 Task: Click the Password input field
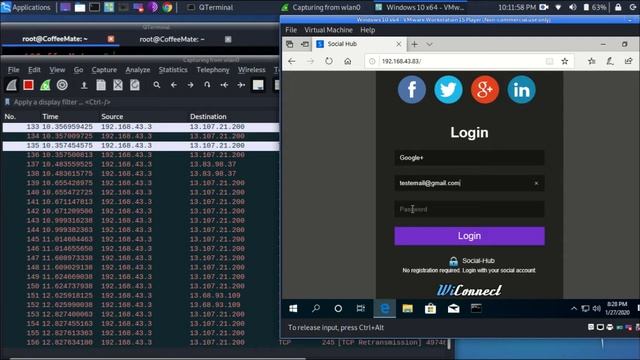pos(469,209)
